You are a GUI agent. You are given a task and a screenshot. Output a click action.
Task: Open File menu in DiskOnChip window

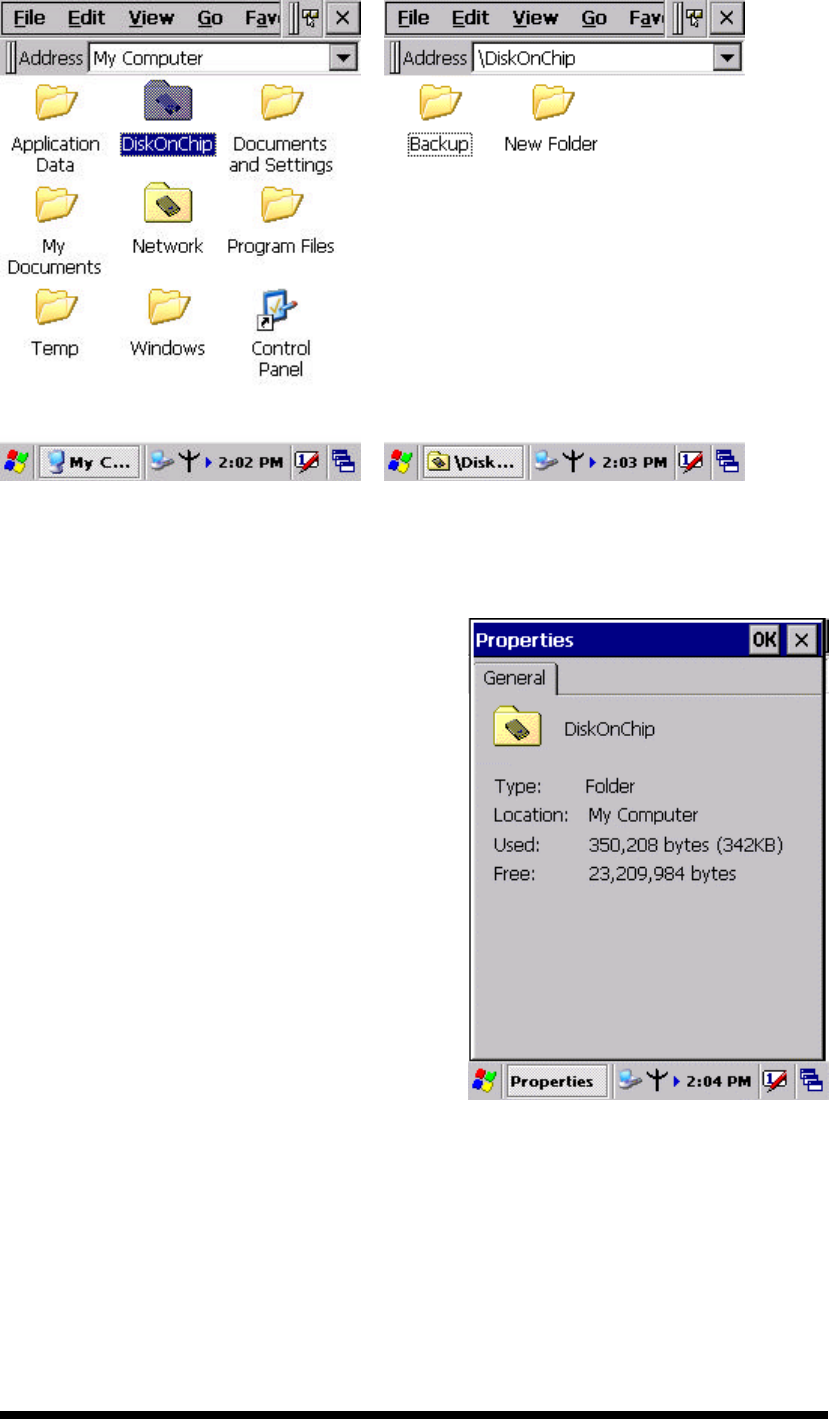coord(412,18)
